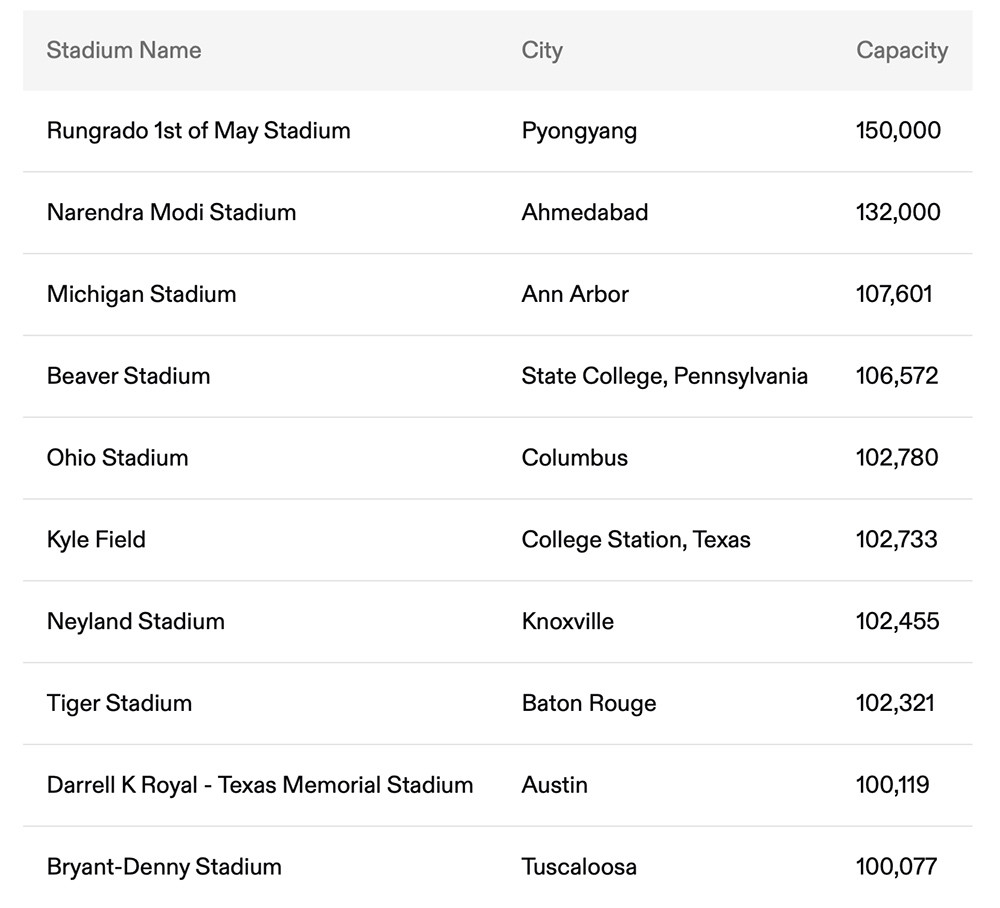
Task: Click the State College, Pennsylvania cell
Action: pos(664,376)
